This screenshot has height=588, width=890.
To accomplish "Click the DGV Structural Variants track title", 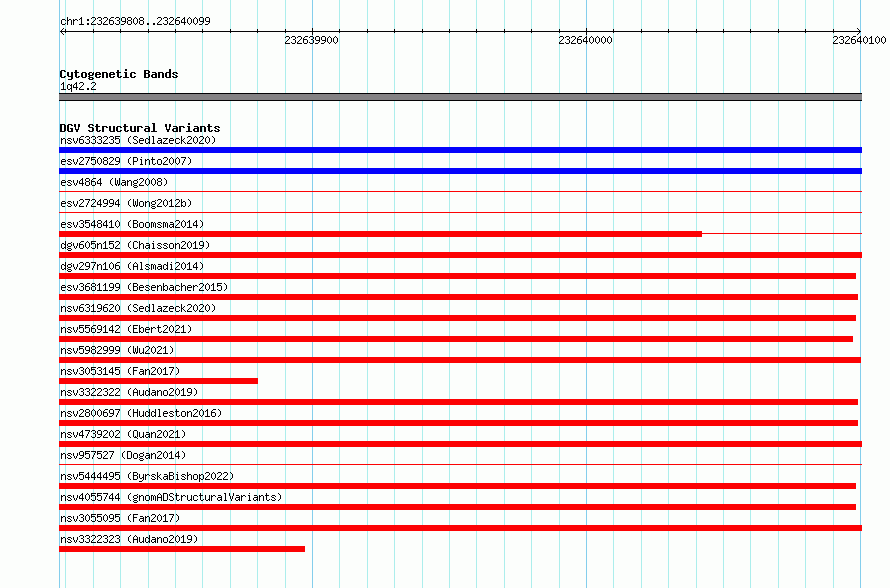I will tap(140, 128).
